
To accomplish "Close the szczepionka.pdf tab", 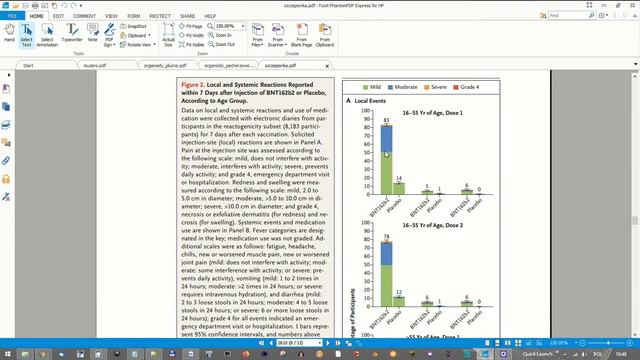I will tap(327, 66).
